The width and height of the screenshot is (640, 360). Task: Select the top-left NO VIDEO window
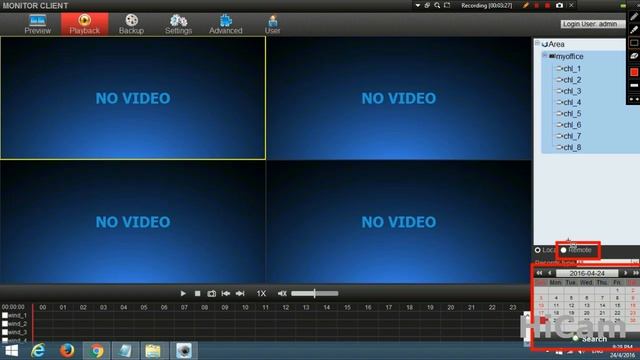[x=133, y=98]
